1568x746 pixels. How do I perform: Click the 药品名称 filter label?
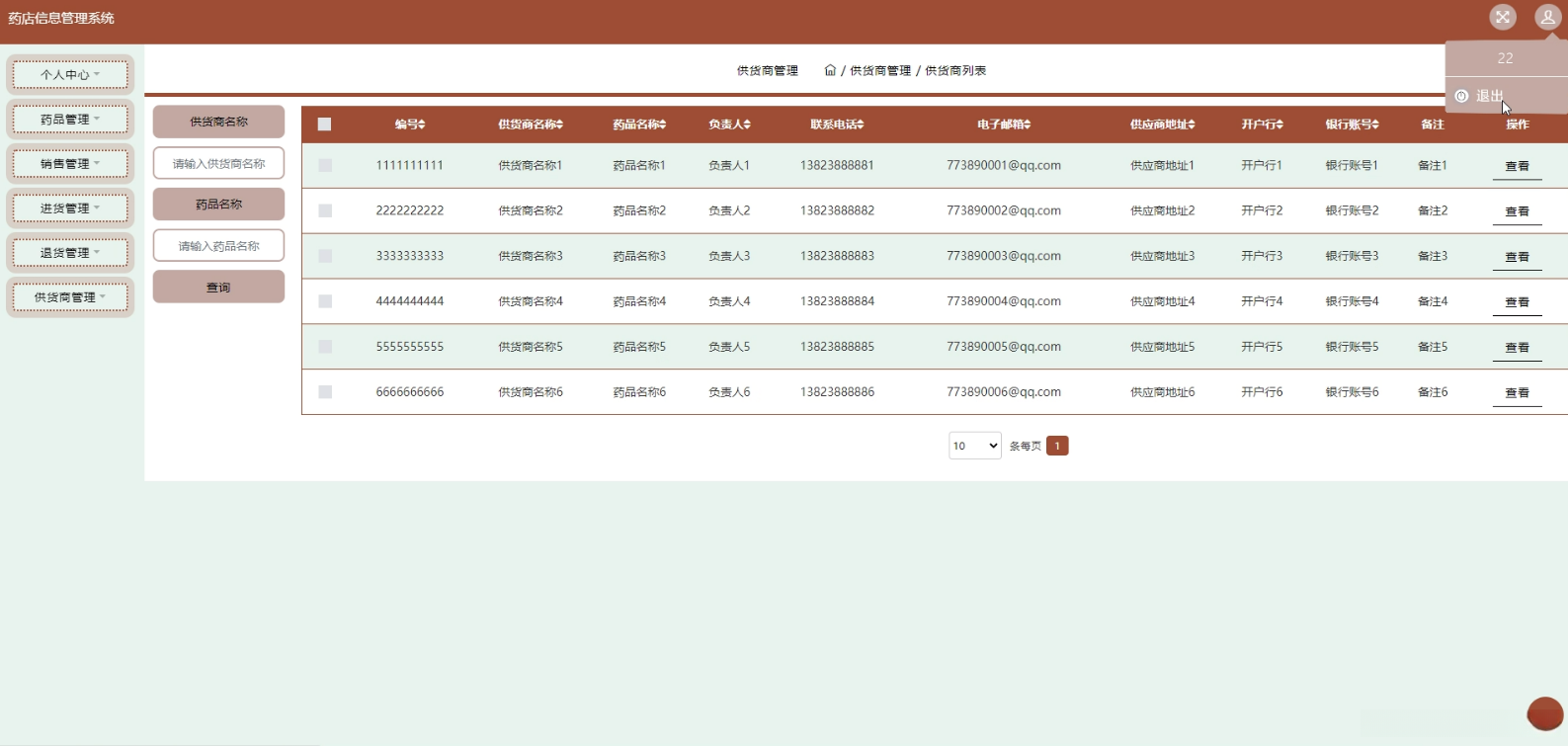click(x=218, y=205)
